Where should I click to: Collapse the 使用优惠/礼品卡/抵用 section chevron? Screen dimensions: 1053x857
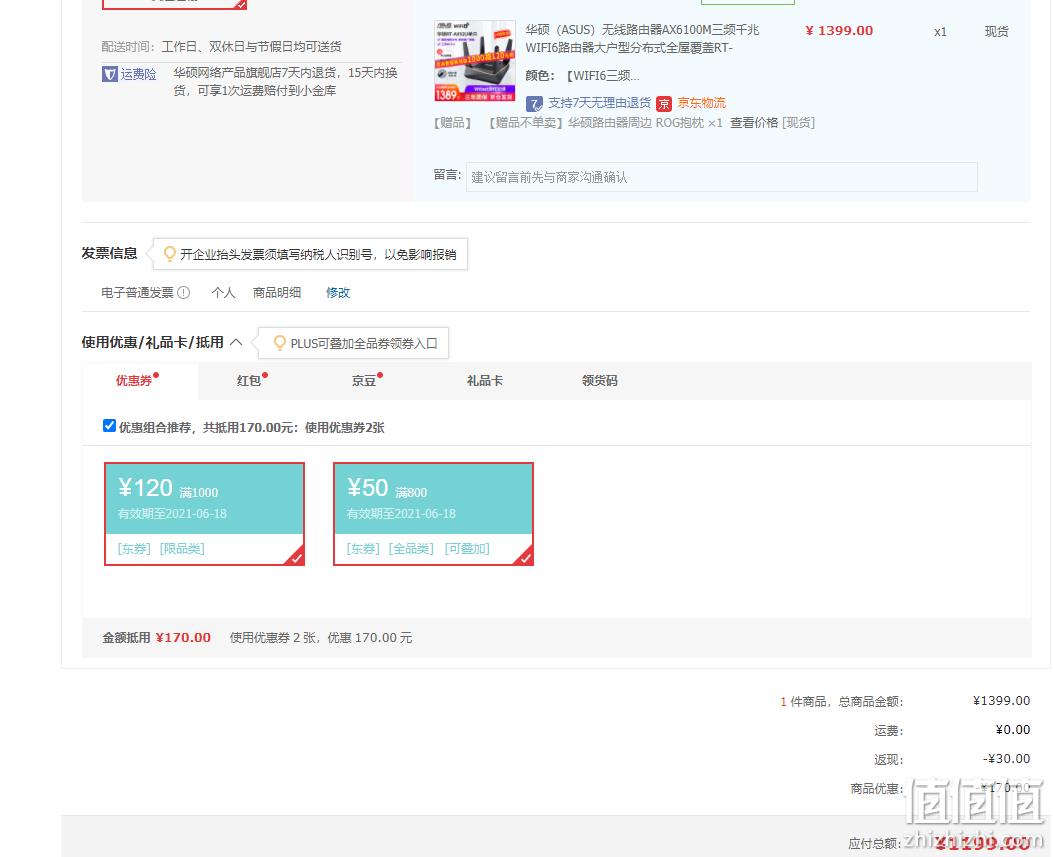(x=236, y=343)
